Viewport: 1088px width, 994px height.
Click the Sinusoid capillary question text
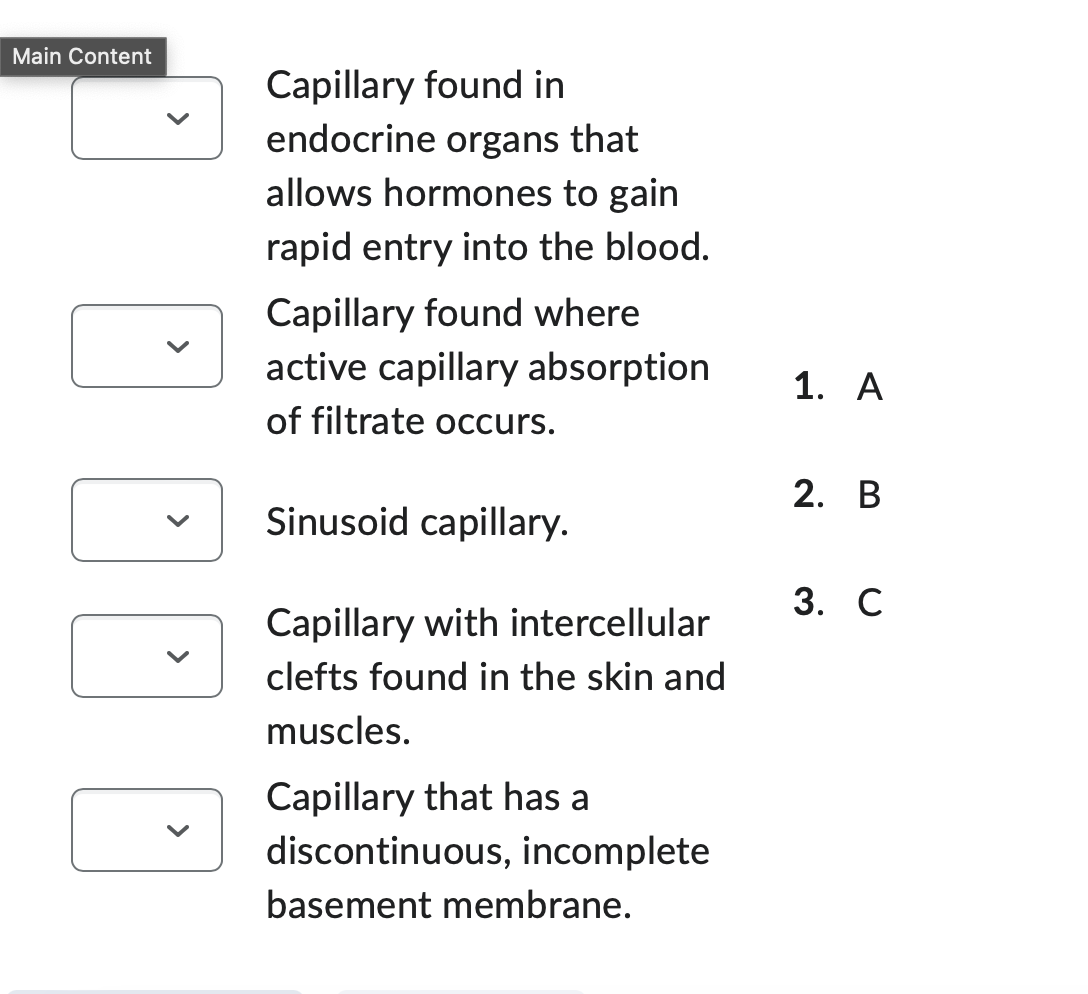click(x=417, y=522)
